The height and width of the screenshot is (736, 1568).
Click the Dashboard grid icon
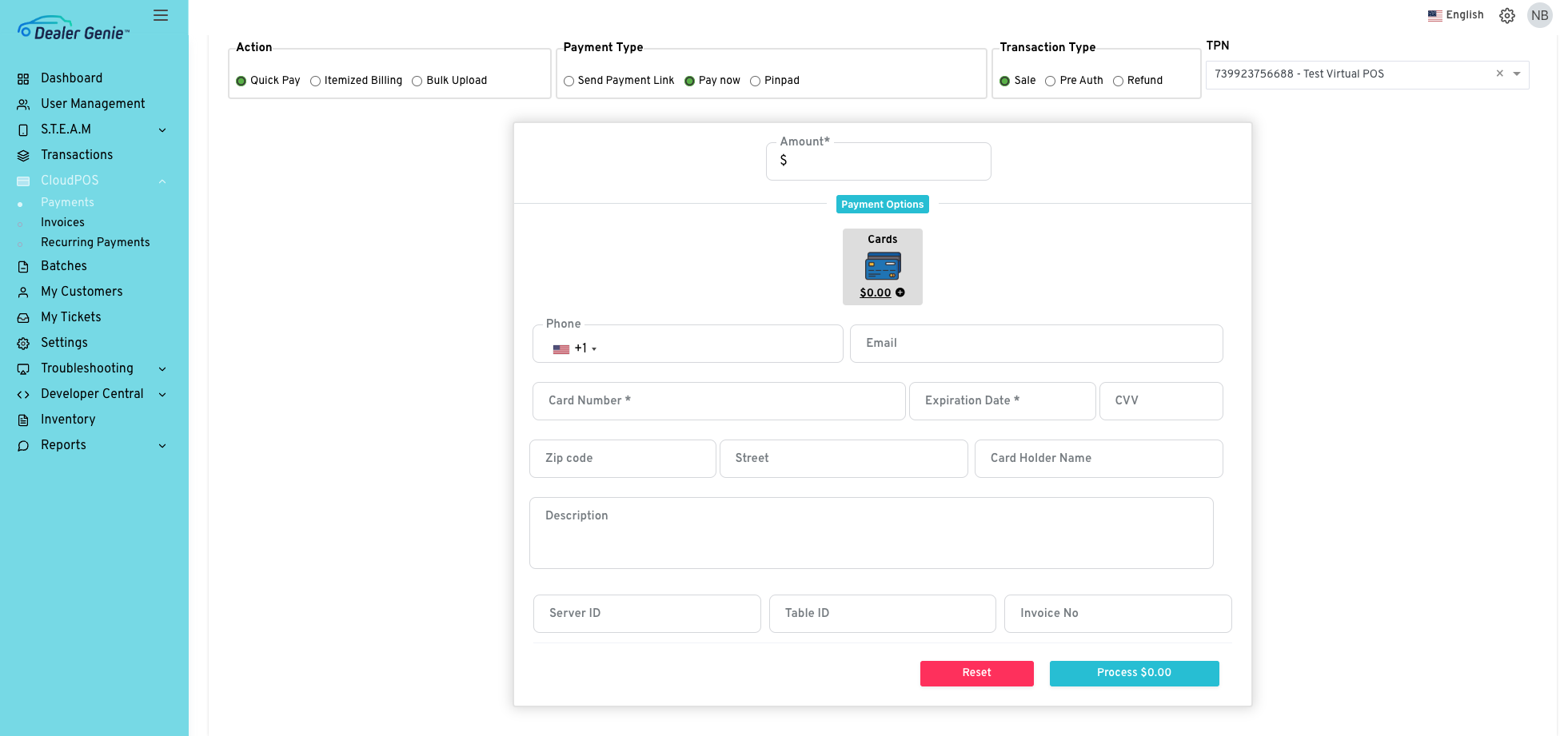(23, 79)
